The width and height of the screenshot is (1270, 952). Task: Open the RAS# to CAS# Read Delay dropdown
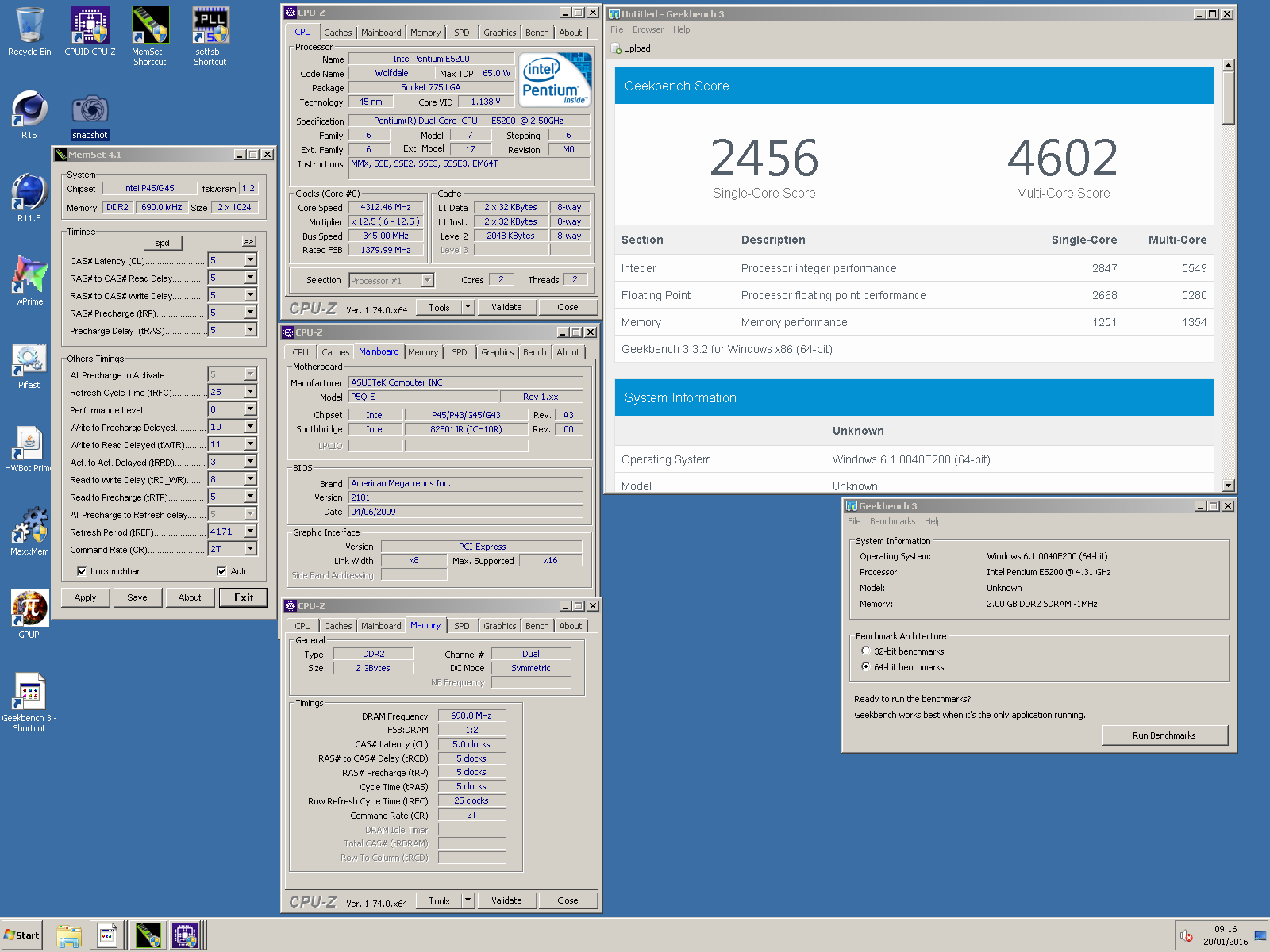[251, 278]
